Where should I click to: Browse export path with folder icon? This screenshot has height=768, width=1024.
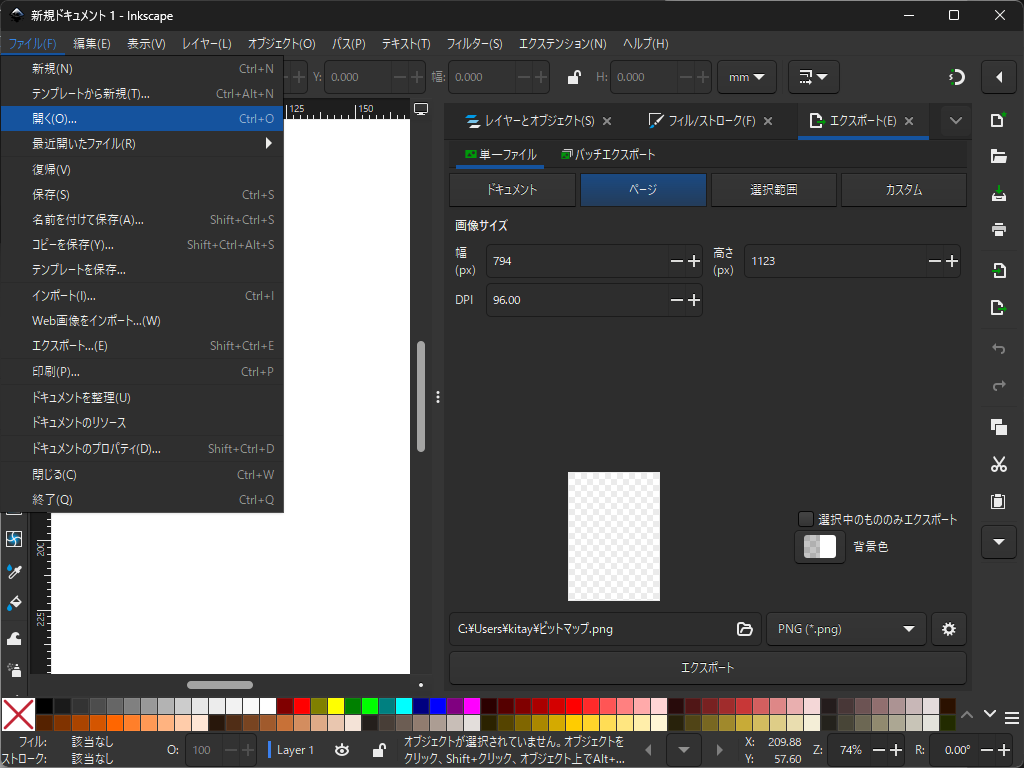point(744,629)
